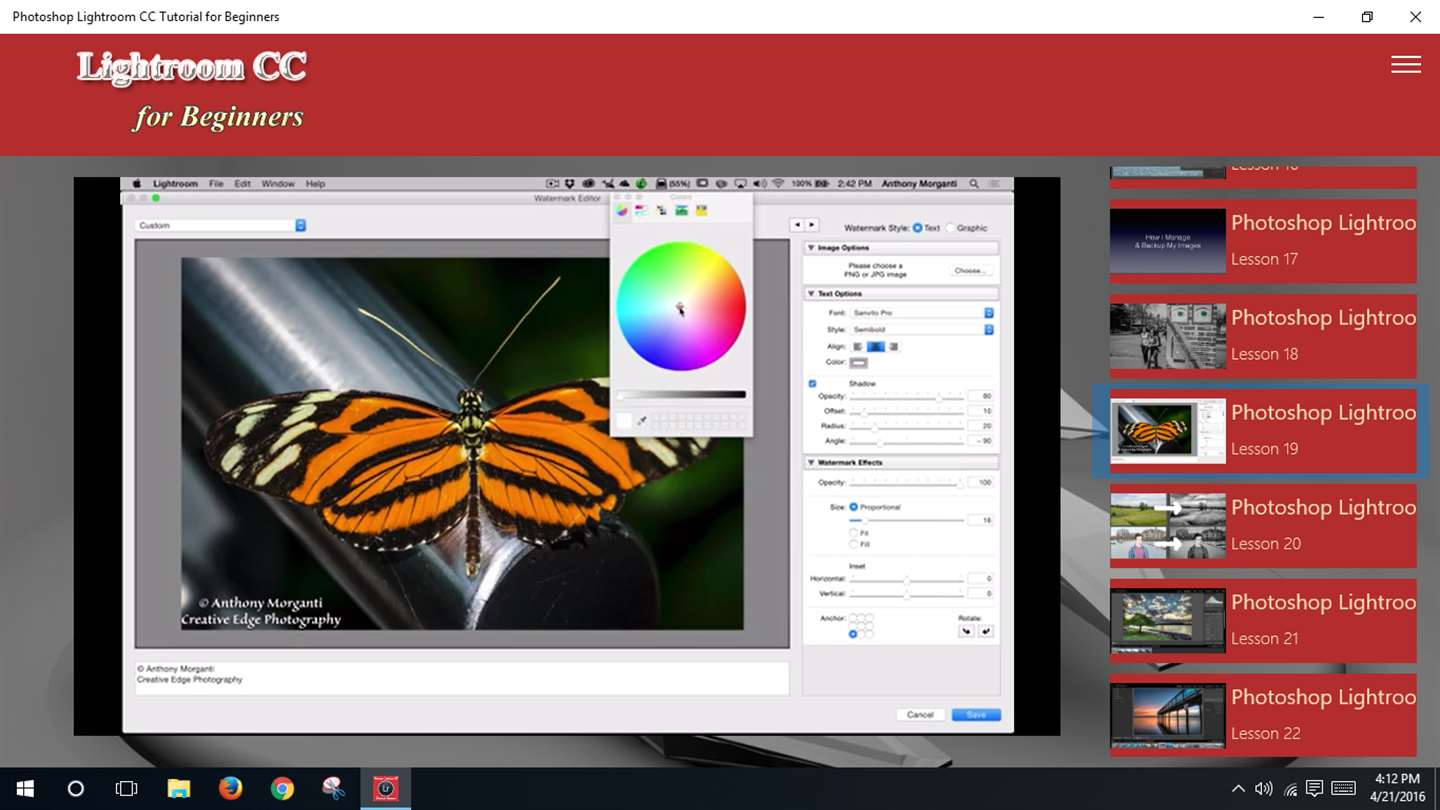Open Lesson 17 in the playlist
This screenshot has width=1440, height=810.
pos(1263,241)
